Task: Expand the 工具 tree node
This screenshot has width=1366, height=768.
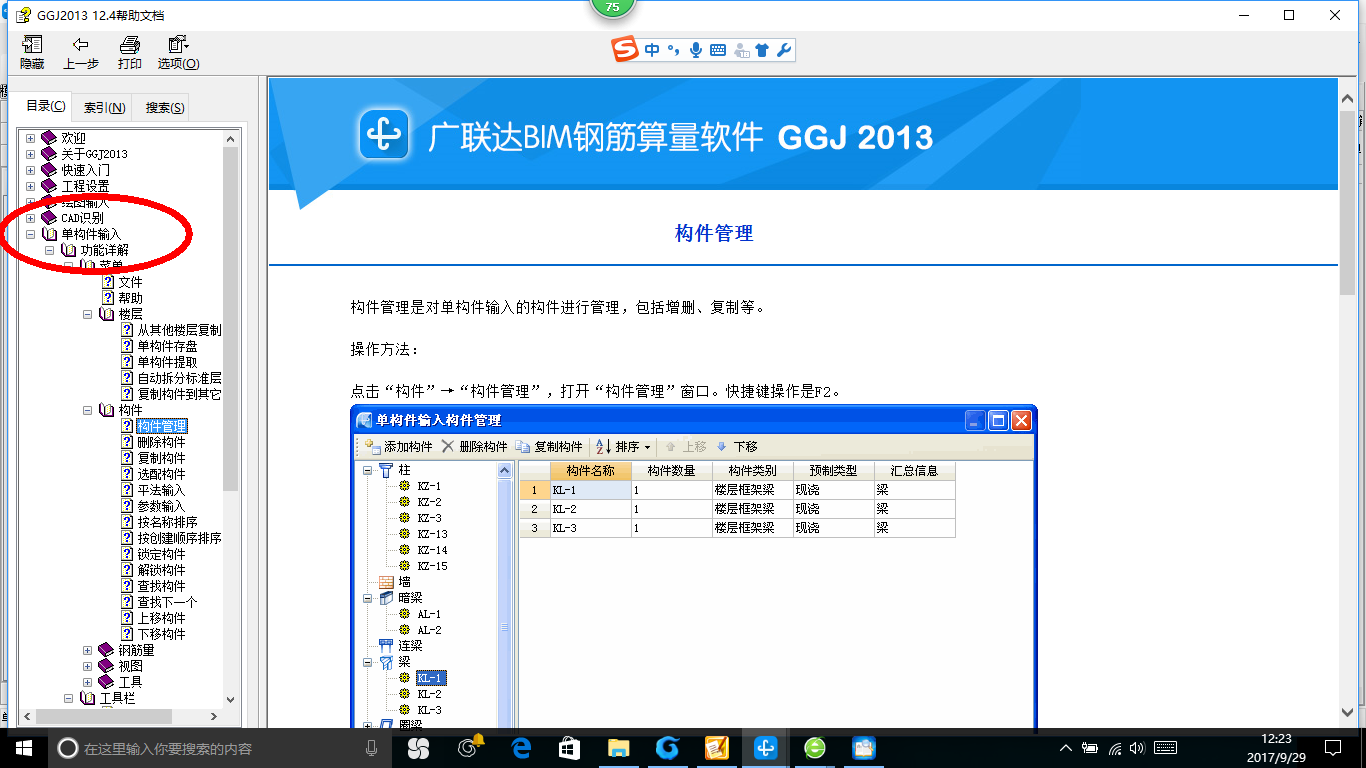Action: point(87,682)
